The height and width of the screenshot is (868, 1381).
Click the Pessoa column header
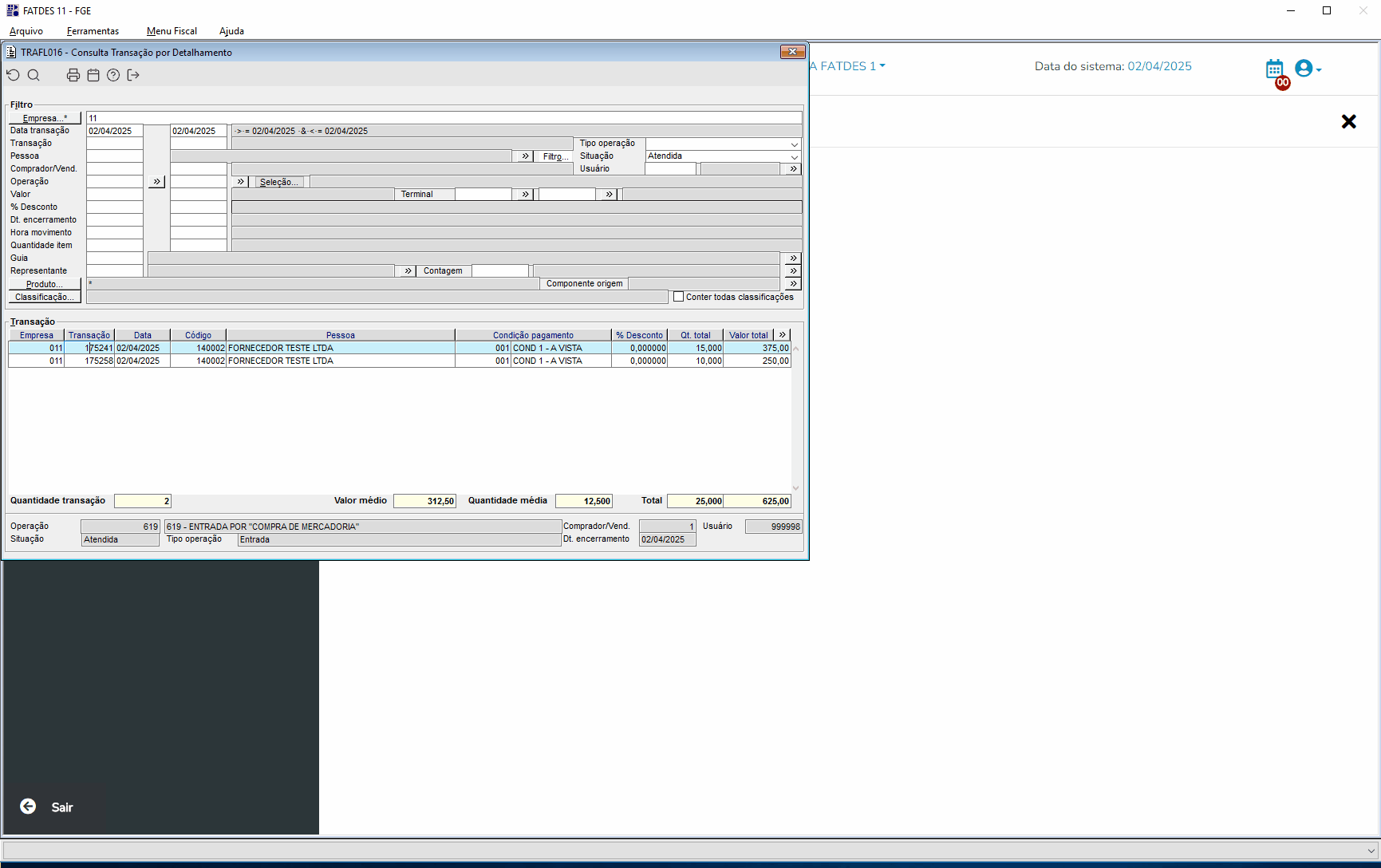pos(341,335)
